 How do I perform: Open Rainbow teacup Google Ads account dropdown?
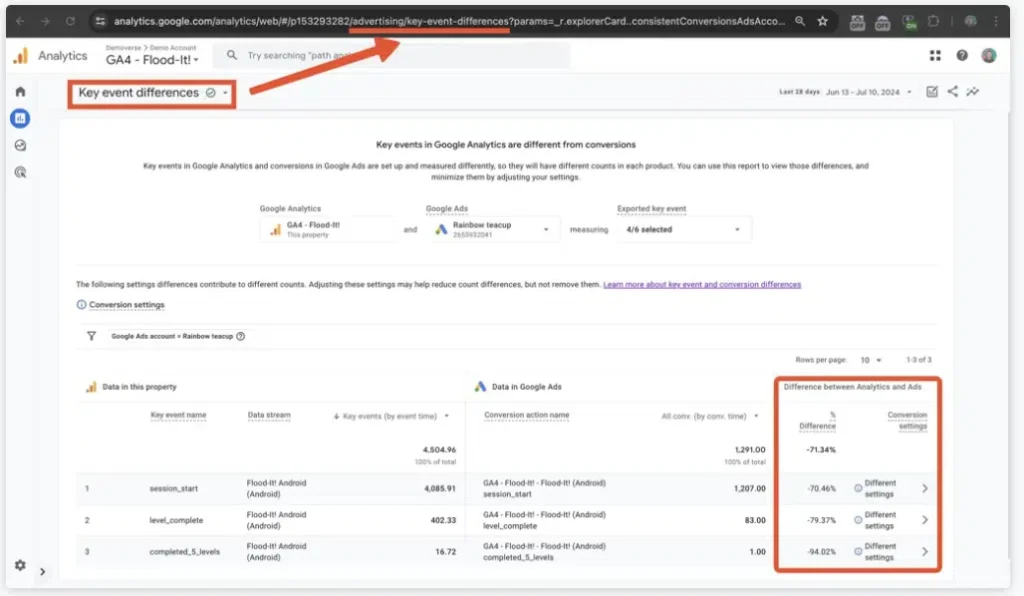point(494,229)
